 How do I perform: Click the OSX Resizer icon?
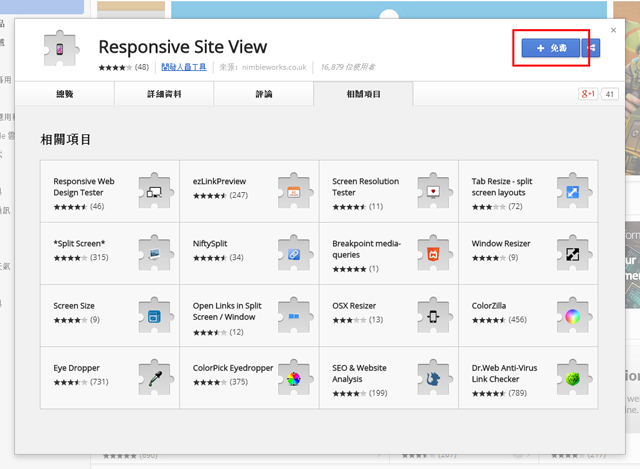pos(435,316)
